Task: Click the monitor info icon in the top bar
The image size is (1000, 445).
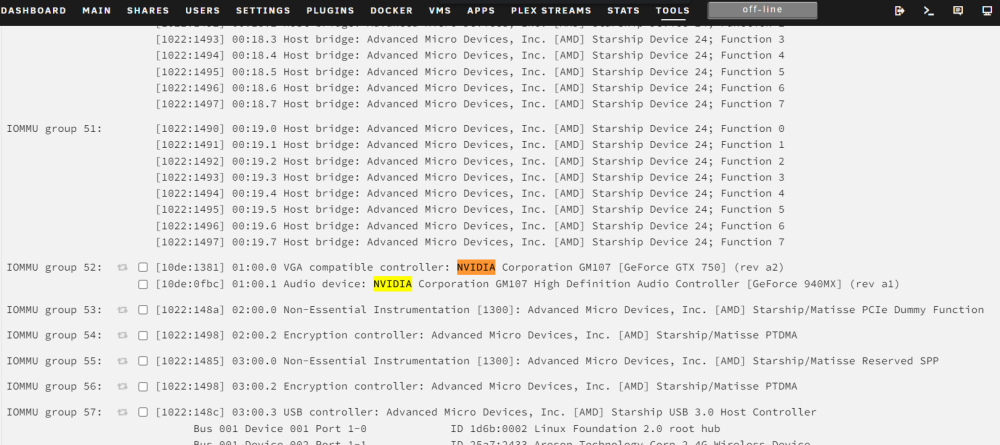Action: pyautogui.click(x=987, y=11)
